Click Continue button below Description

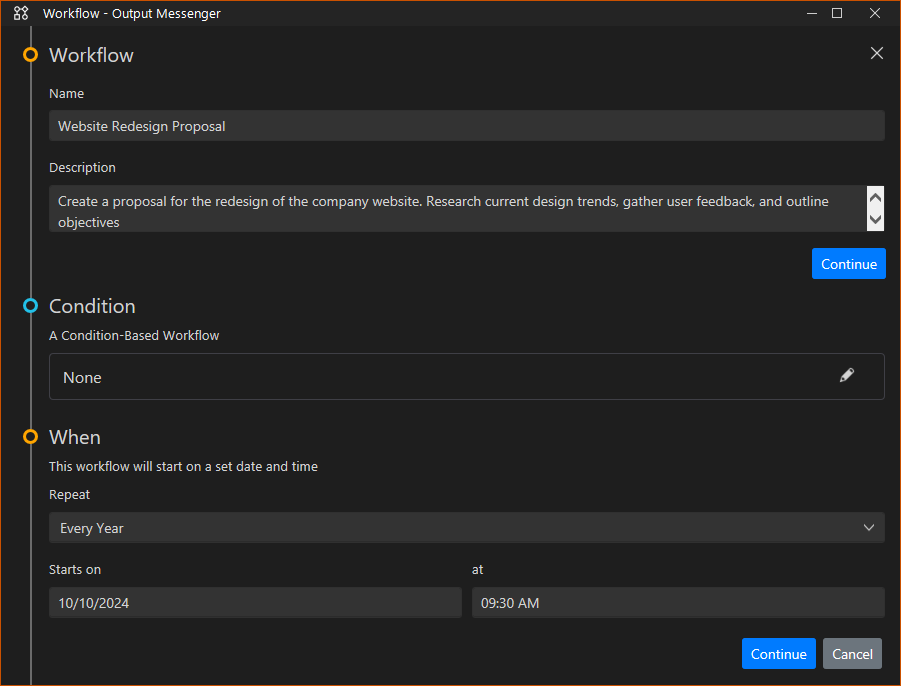[x=848, y=264]
